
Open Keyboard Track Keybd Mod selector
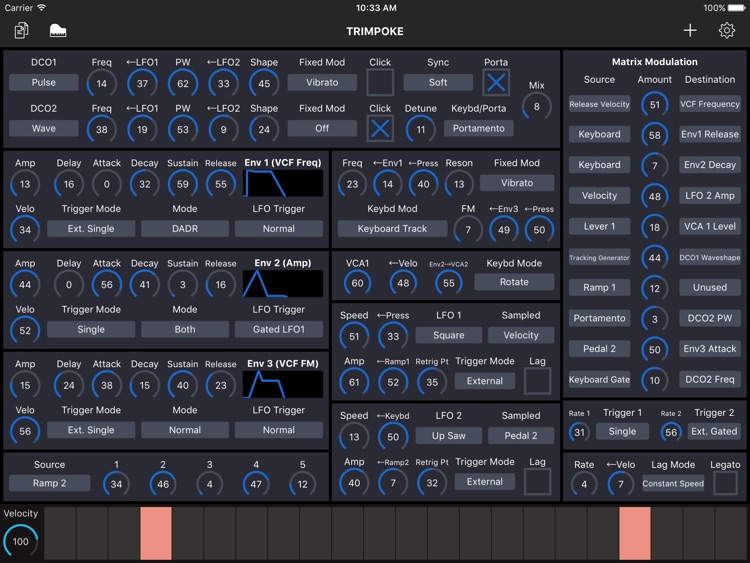pos(392,229)
